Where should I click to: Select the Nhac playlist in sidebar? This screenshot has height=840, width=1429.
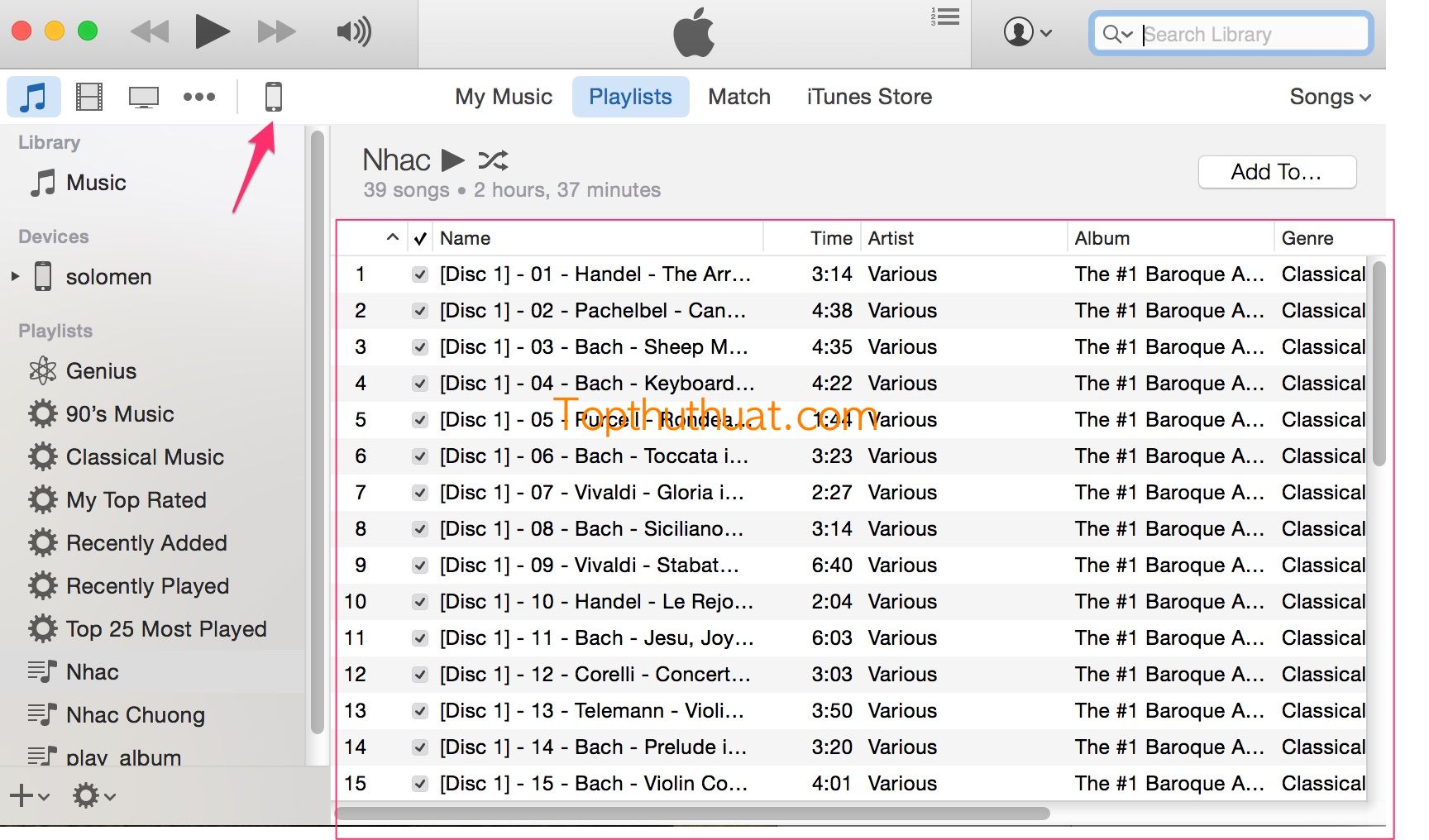click(153, 671)
